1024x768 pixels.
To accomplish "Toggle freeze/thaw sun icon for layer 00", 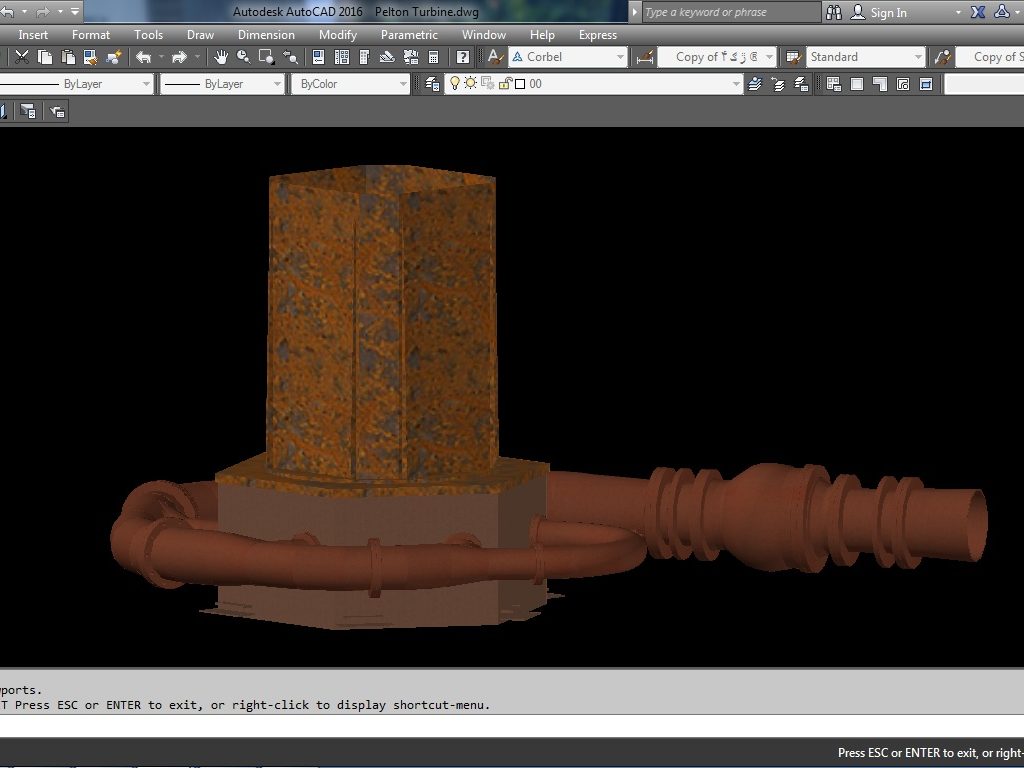I will click(471, 84).
